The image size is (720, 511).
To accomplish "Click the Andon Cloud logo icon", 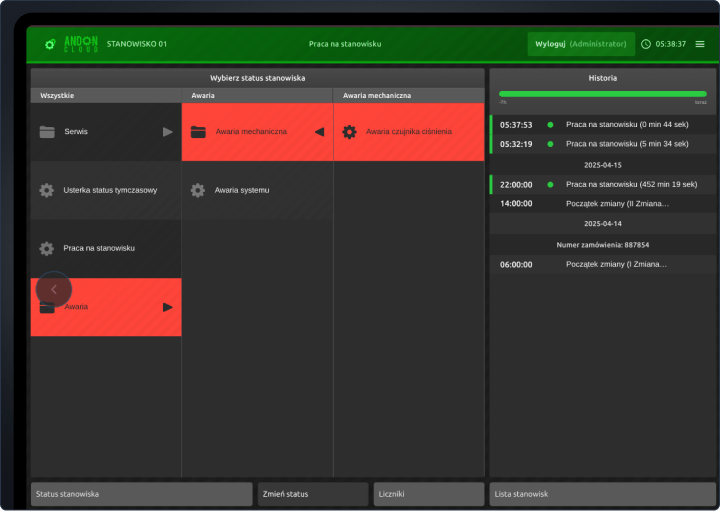I will [50, 44].
